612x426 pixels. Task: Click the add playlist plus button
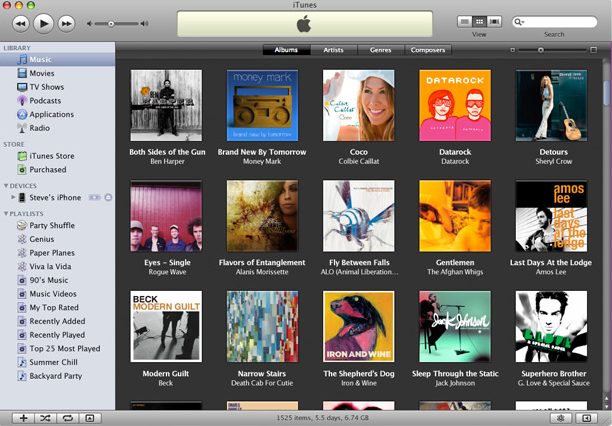point(23,417)
